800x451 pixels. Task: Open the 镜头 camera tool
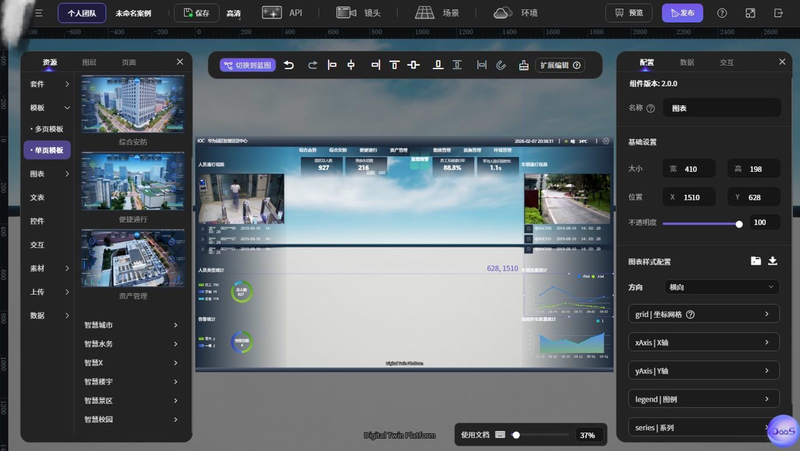pos(359,13)
